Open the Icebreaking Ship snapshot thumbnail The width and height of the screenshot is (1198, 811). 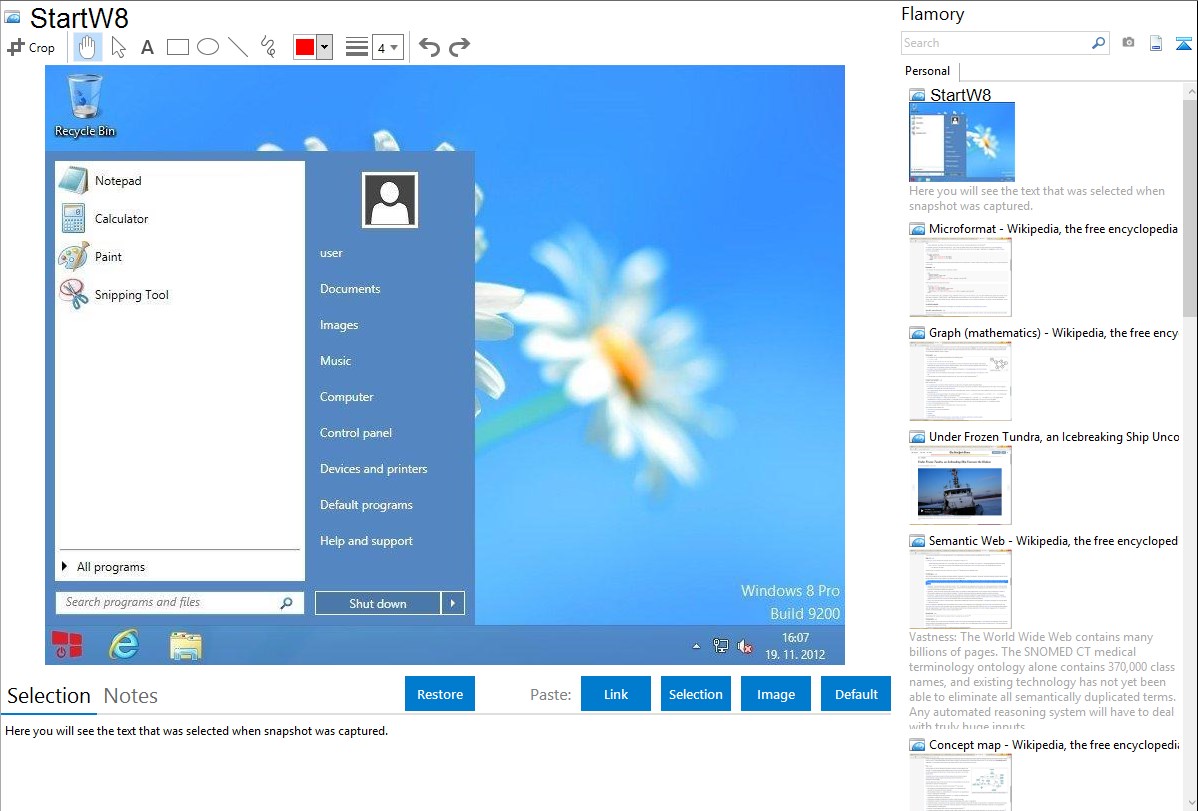(x=960, y=485)
